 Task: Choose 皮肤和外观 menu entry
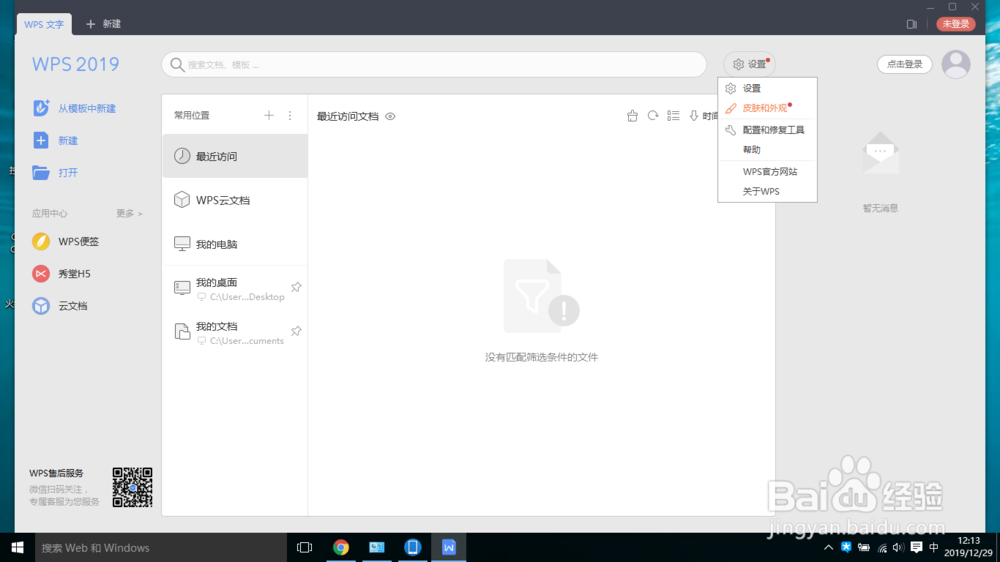[x=767, y=108]
